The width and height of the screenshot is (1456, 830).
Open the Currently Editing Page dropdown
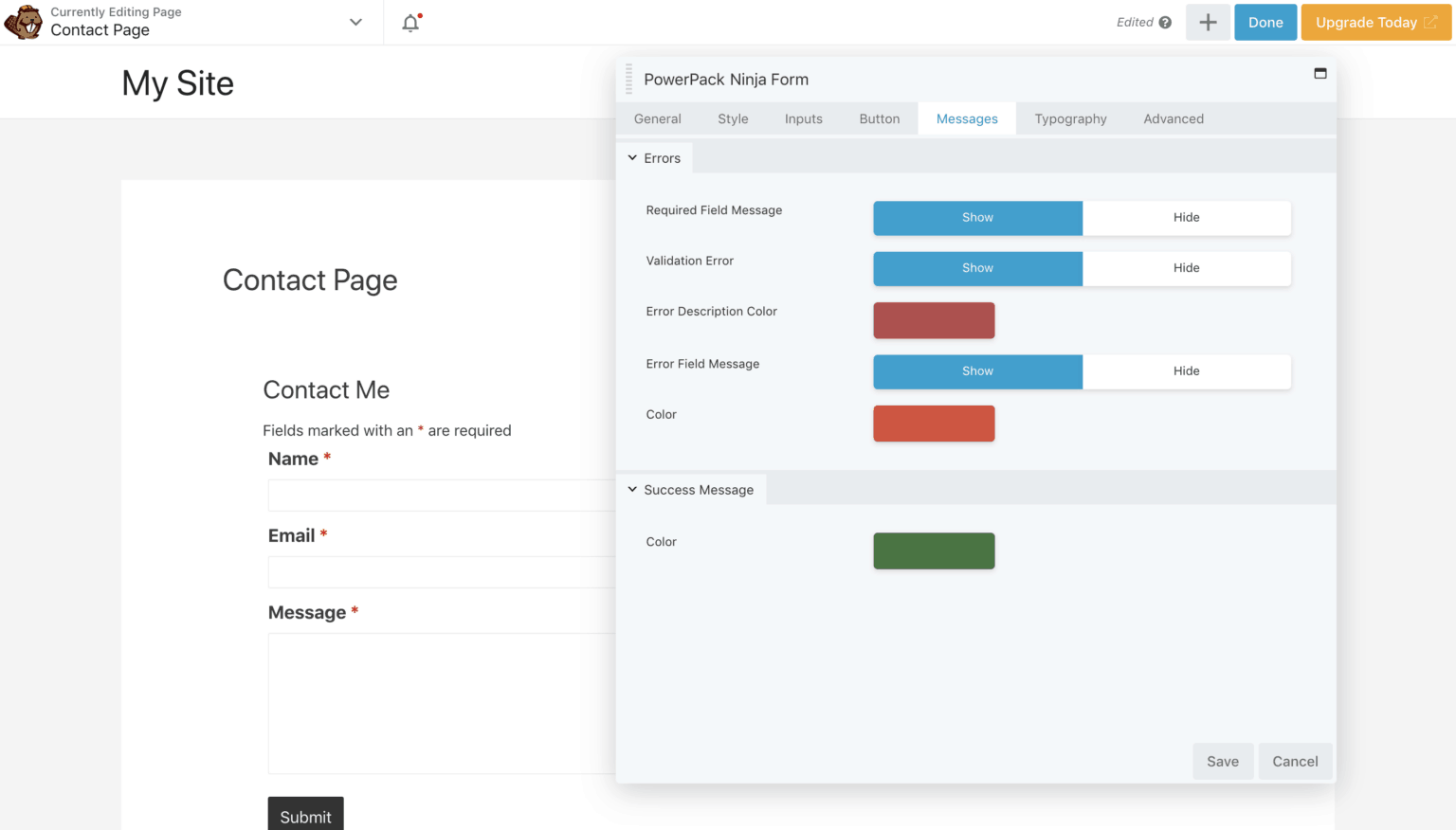[355, 21]
